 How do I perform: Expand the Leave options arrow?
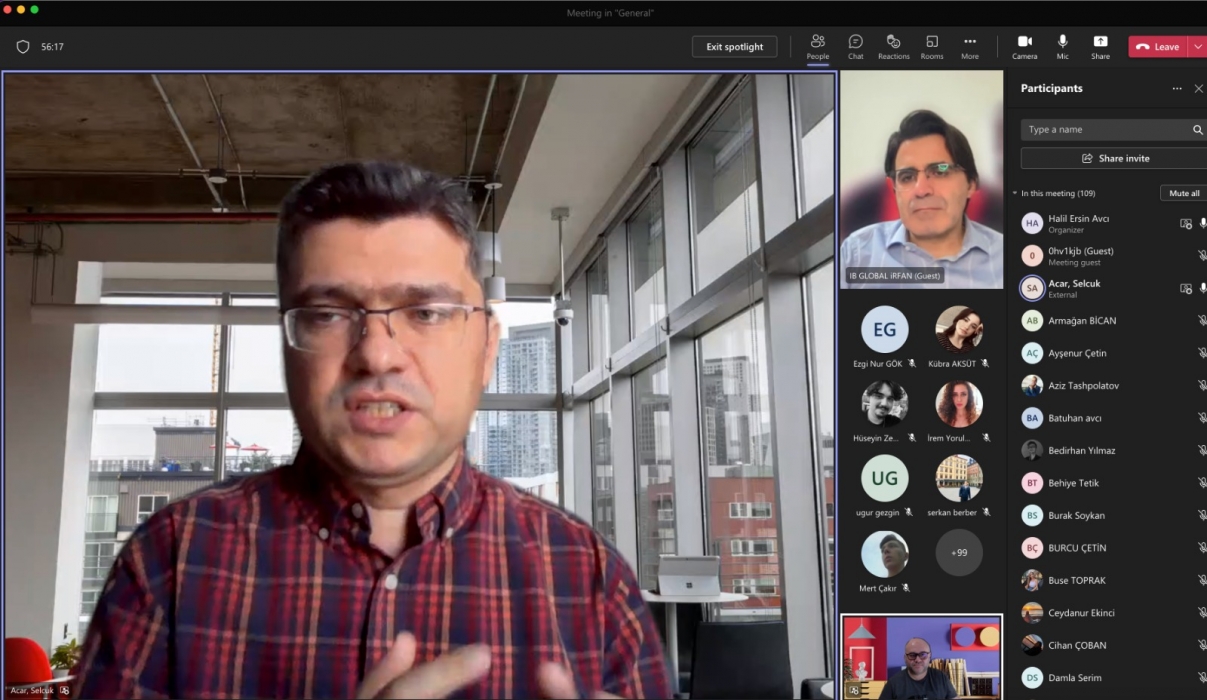(x=1197, y=47)
